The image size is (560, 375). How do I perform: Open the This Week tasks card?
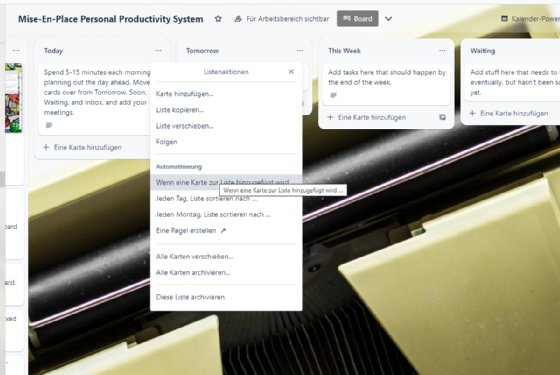click(386, 84)
